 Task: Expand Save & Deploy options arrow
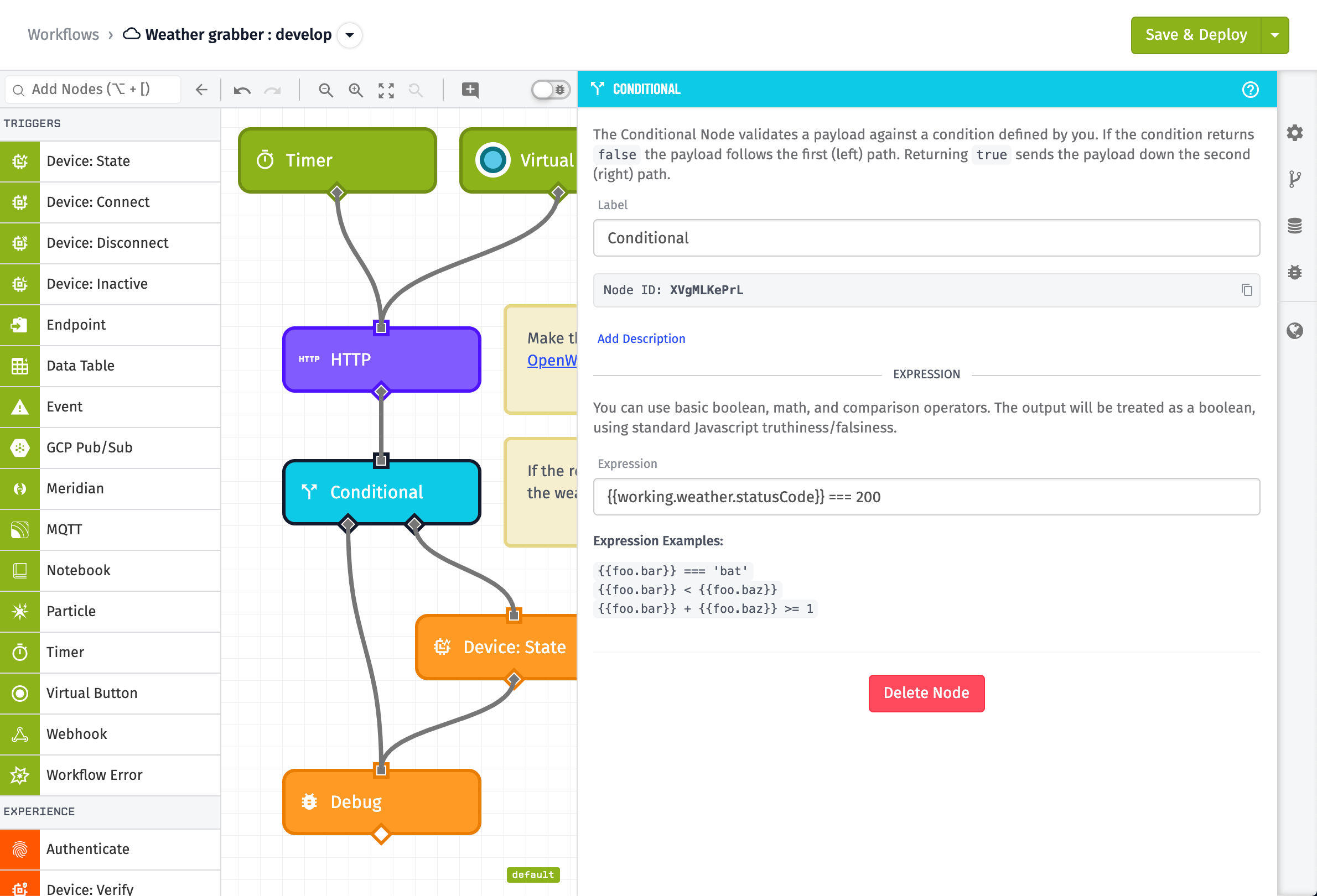point(1274,35)
